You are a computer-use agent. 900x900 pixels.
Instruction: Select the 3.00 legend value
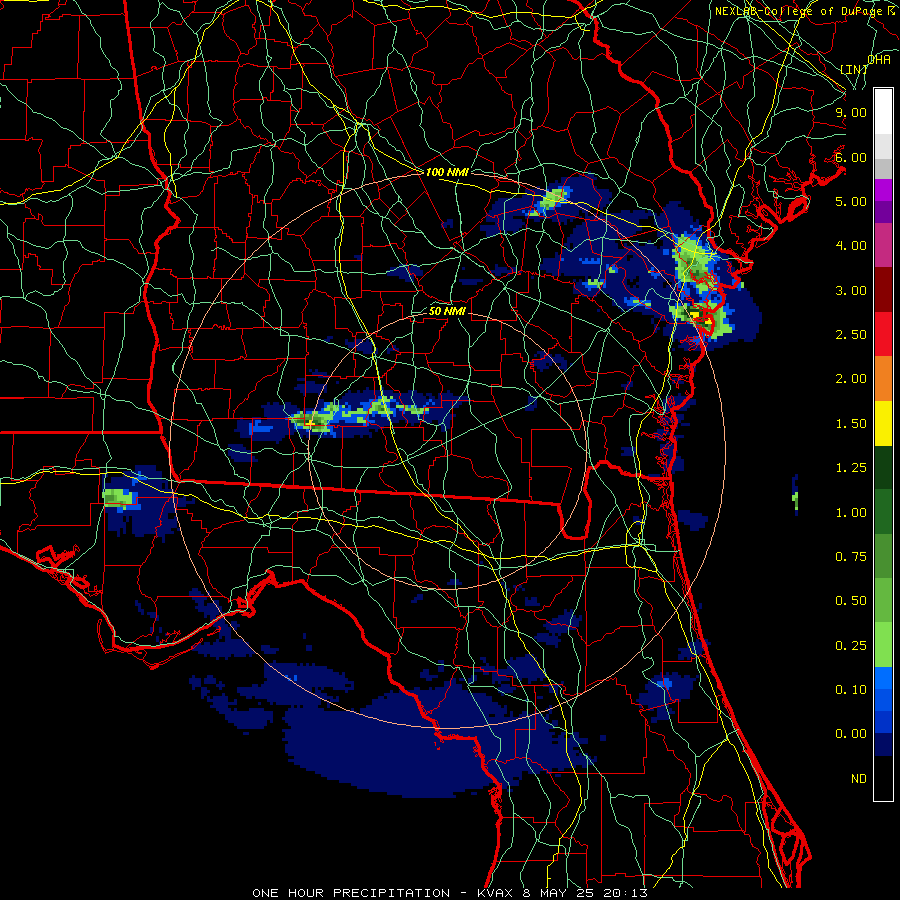[851, 290]
